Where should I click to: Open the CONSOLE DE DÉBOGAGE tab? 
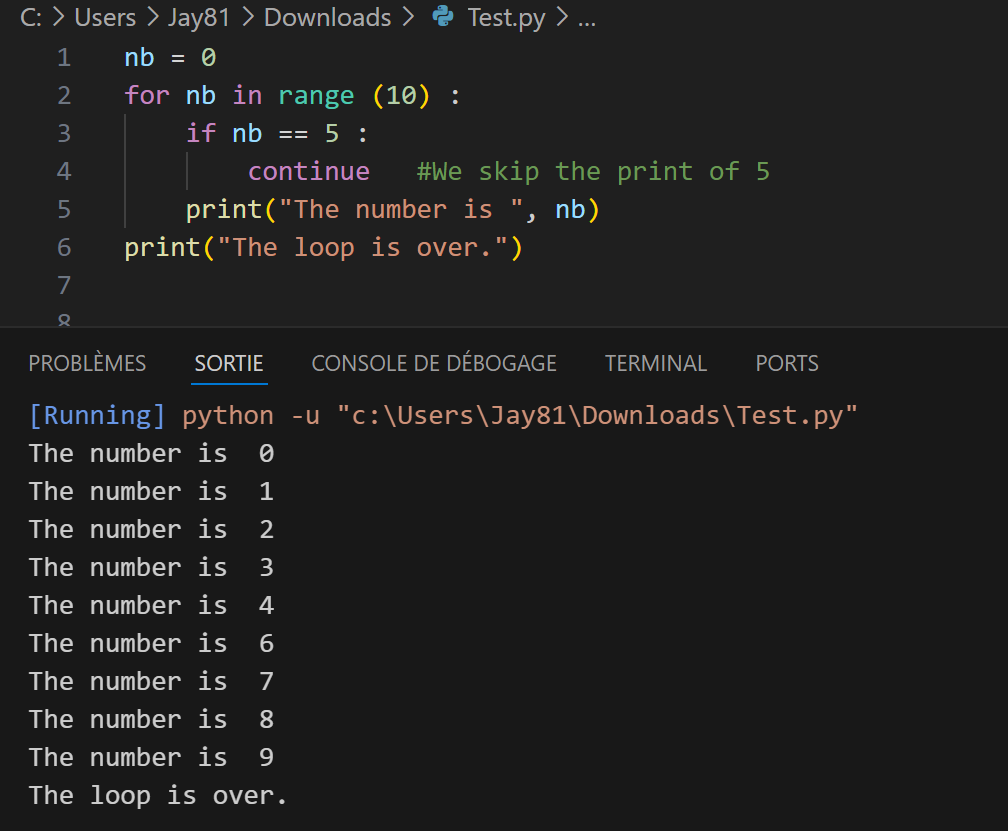434,364
